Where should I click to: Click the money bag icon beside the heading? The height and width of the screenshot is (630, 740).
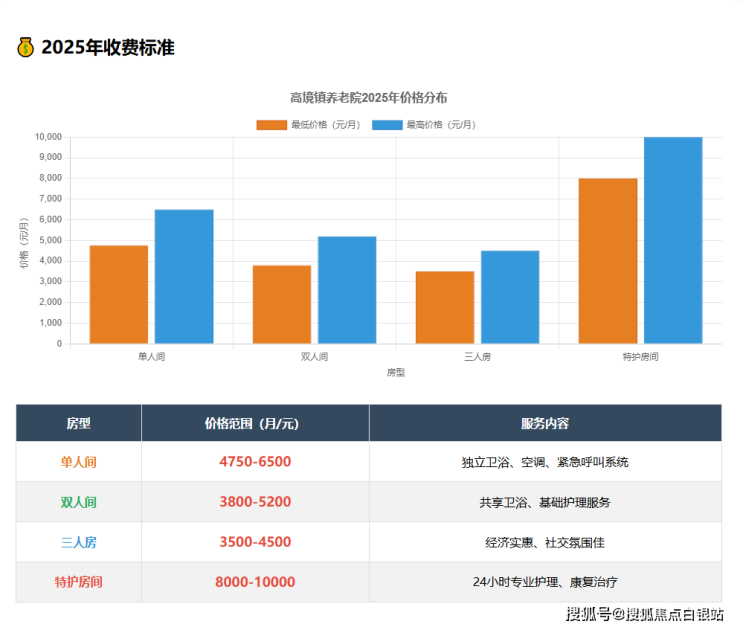[x=26, y=47]
